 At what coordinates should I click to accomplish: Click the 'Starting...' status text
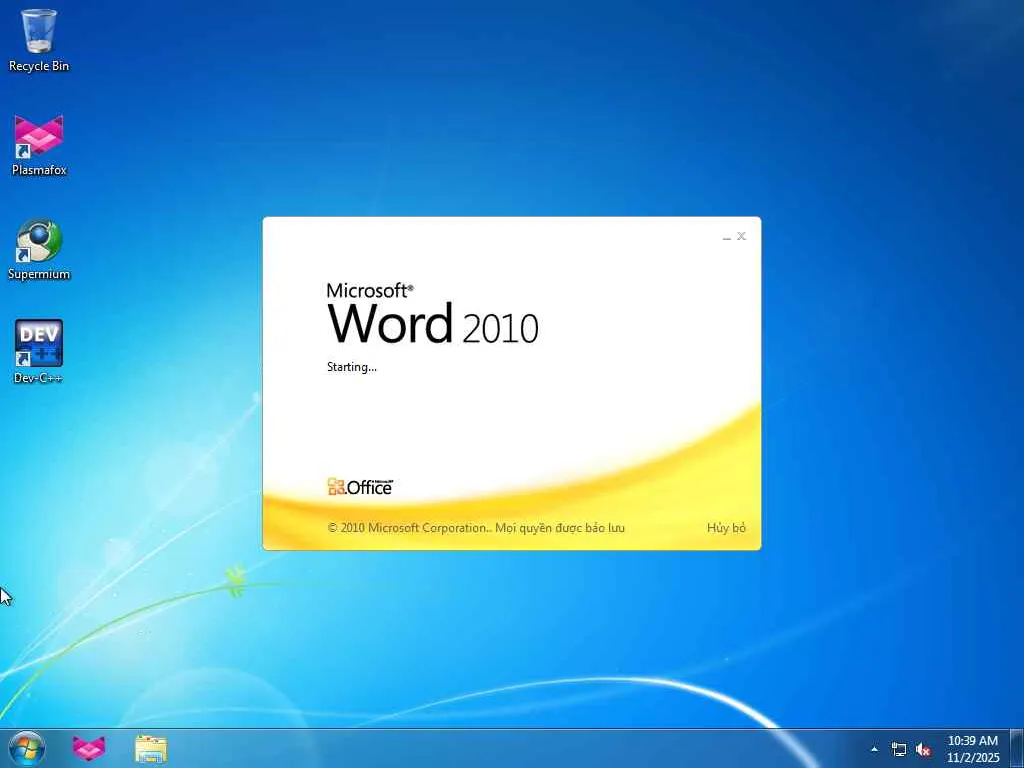[x=351, y=367]
